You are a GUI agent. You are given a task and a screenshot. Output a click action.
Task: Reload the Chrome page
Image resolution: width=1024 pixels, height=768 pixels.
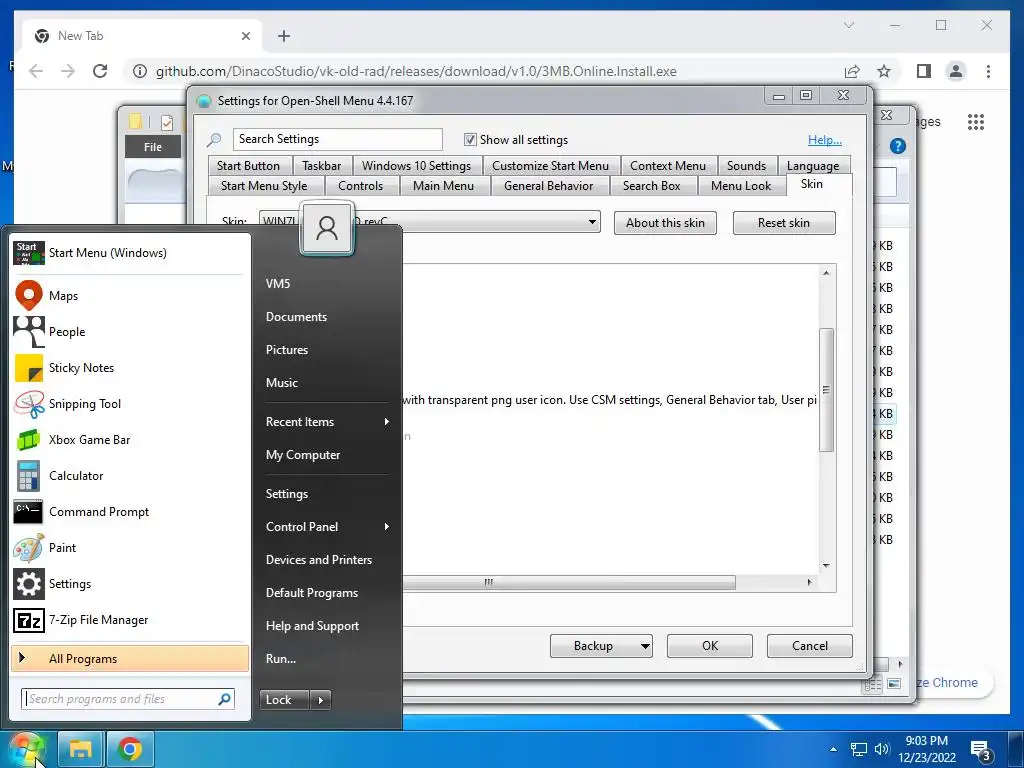[100, 71]
